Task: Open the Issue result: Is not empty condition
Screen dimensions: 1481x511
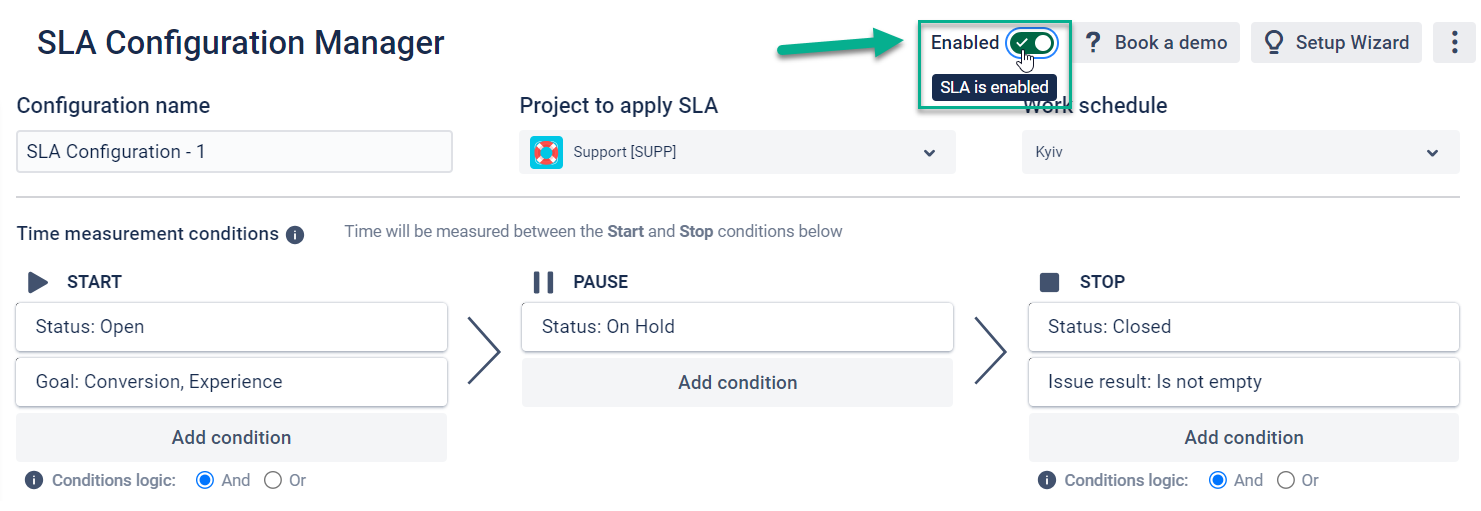Action: (x=1243, y=382)
